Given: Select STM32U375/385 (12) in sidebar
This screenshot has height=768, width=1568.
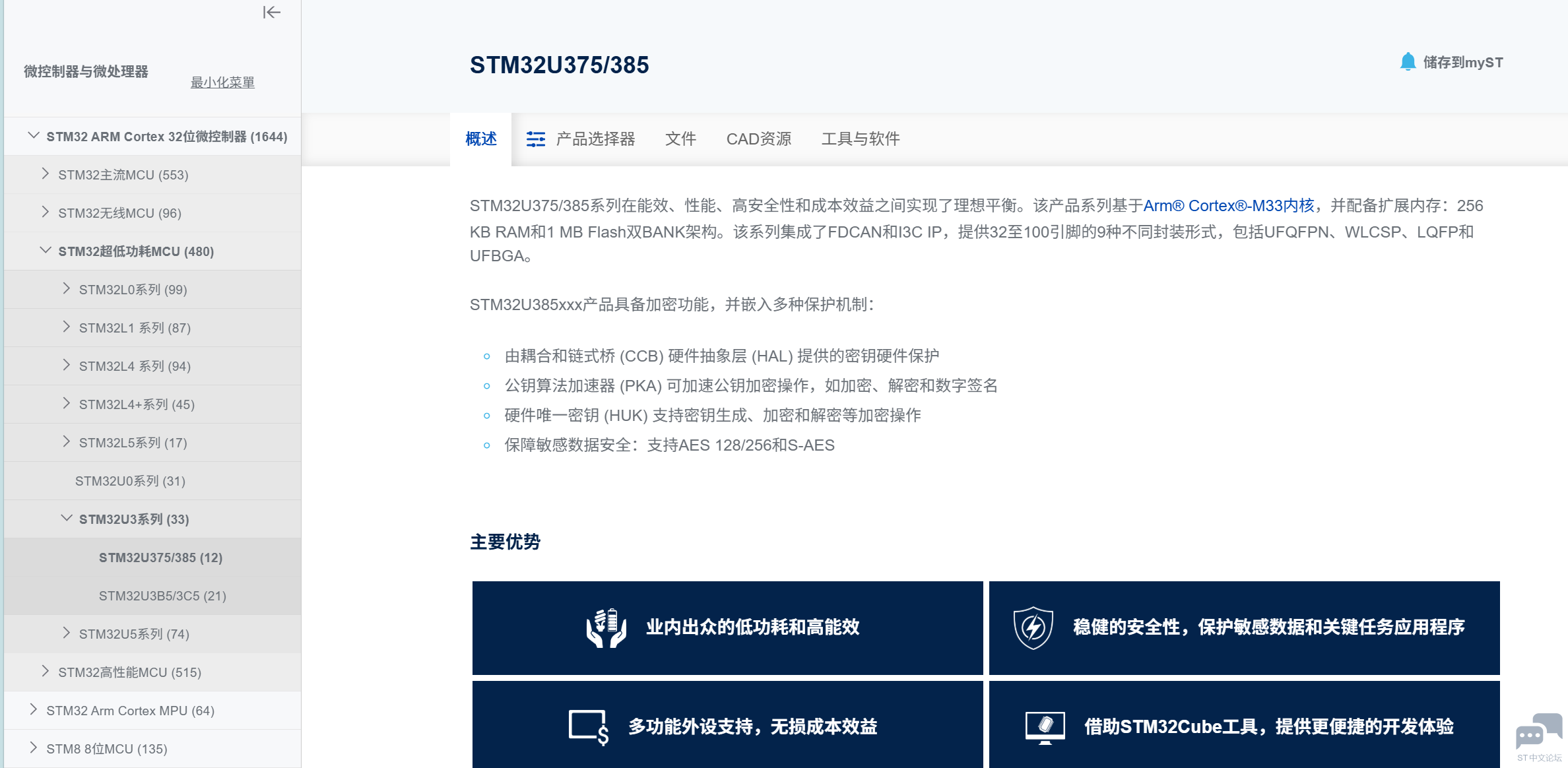Looking at the screenshot, I should pos(152,558).
